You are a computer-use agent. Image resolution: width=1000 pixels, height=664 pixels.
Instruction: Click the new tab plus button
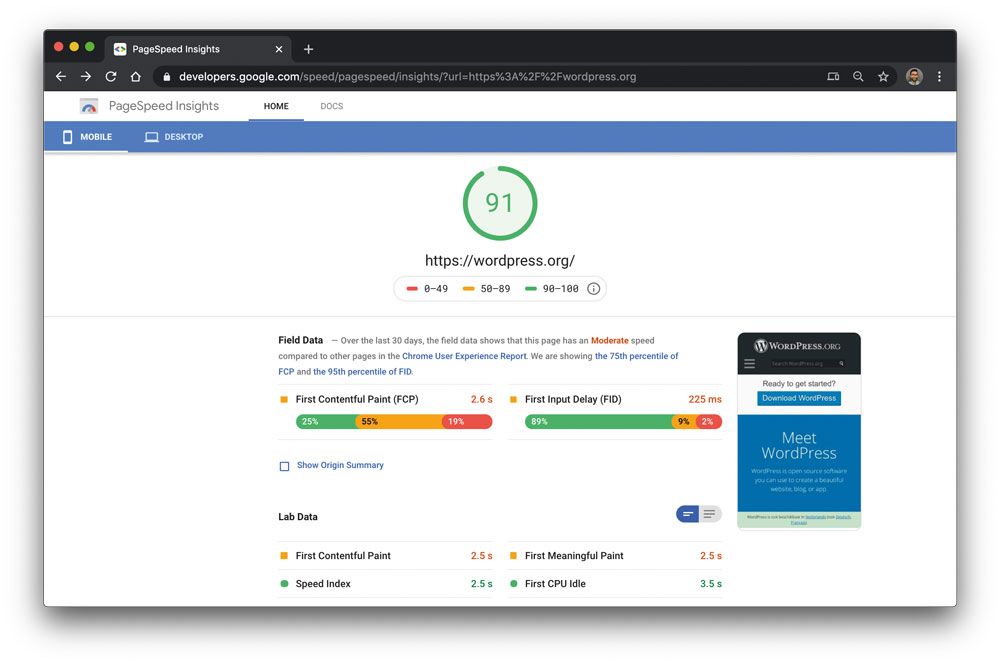[x=308, y=48]
